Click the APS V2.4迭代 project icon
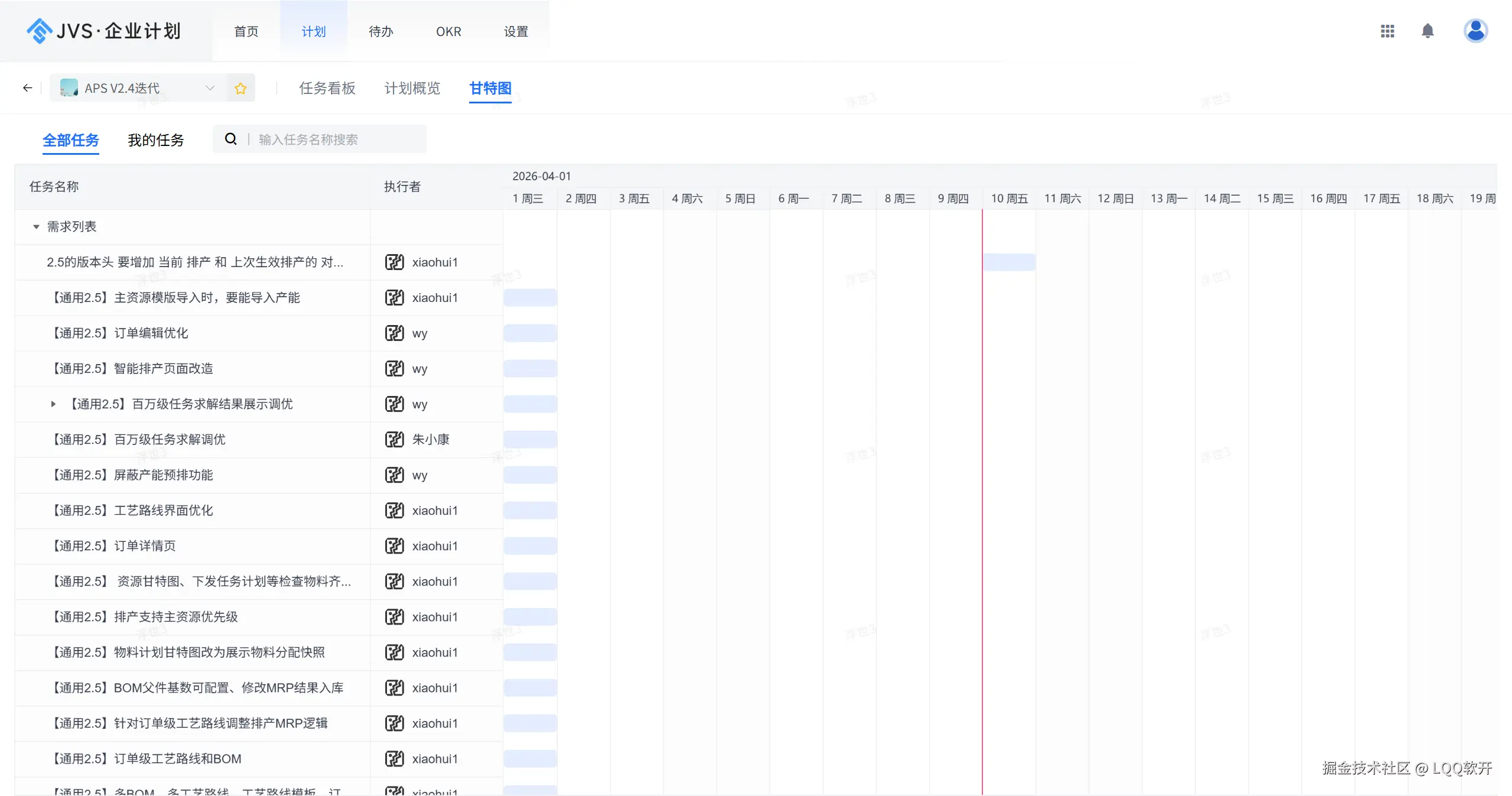 click(69, 88)
